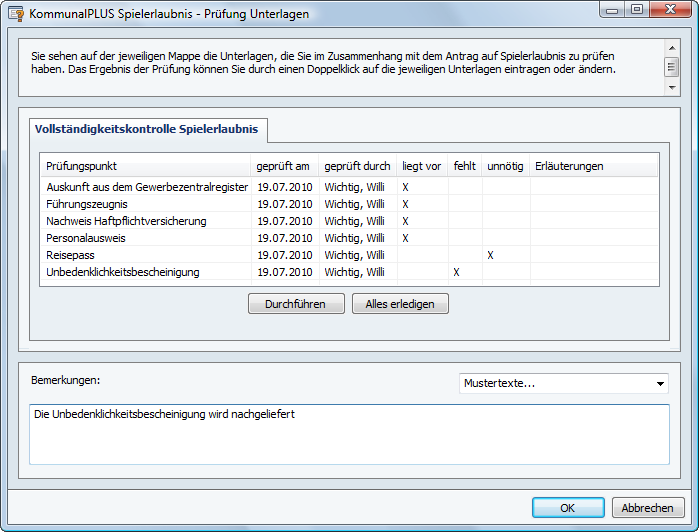Select the Vollständigkeitskontrolle Spielerlaubnis tab
Image resolution: width=699 pixels, height=532 pixels.
click(x=147, y=129)
